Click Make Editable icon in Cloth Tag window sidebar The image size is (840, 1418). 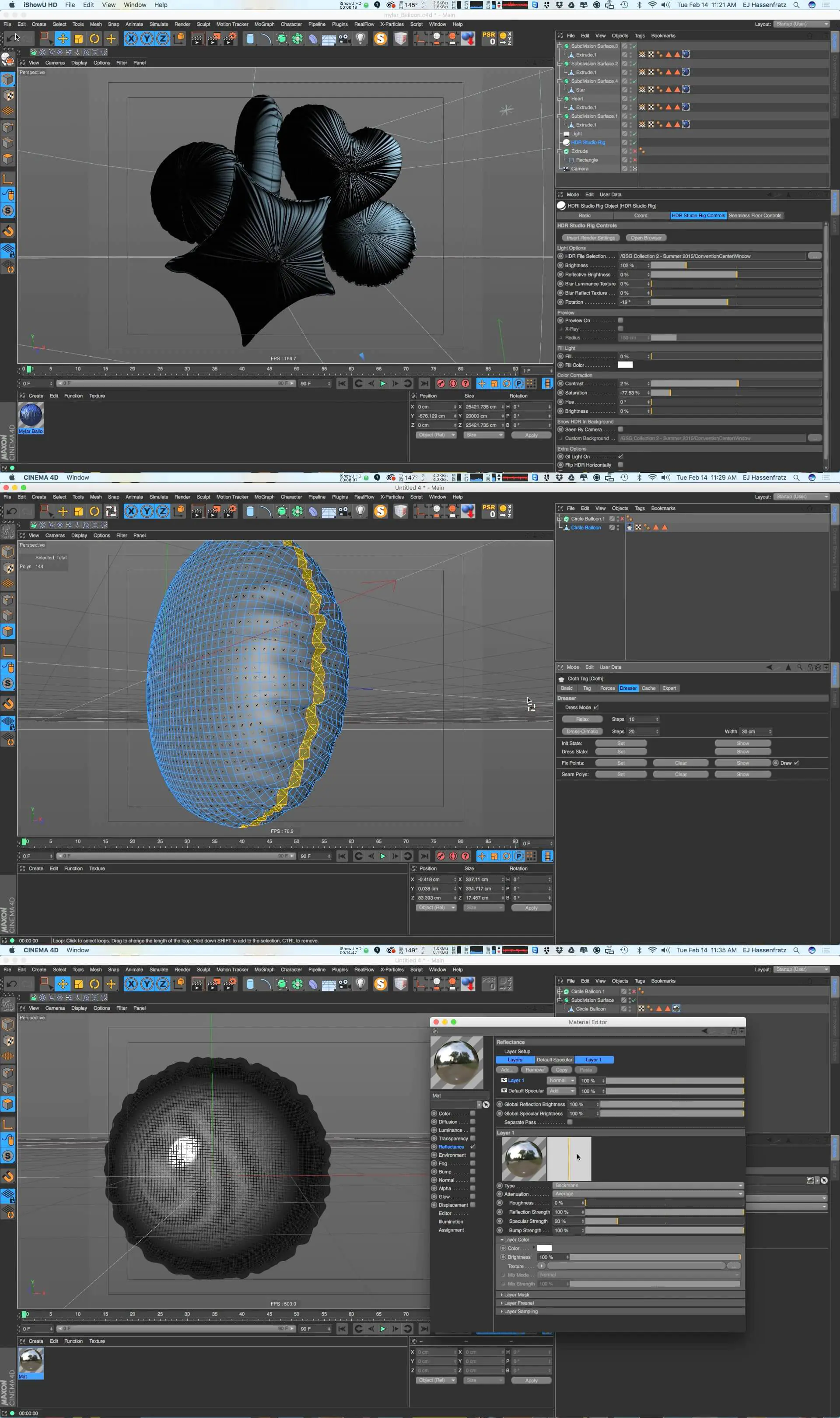[x=8, y=532]
